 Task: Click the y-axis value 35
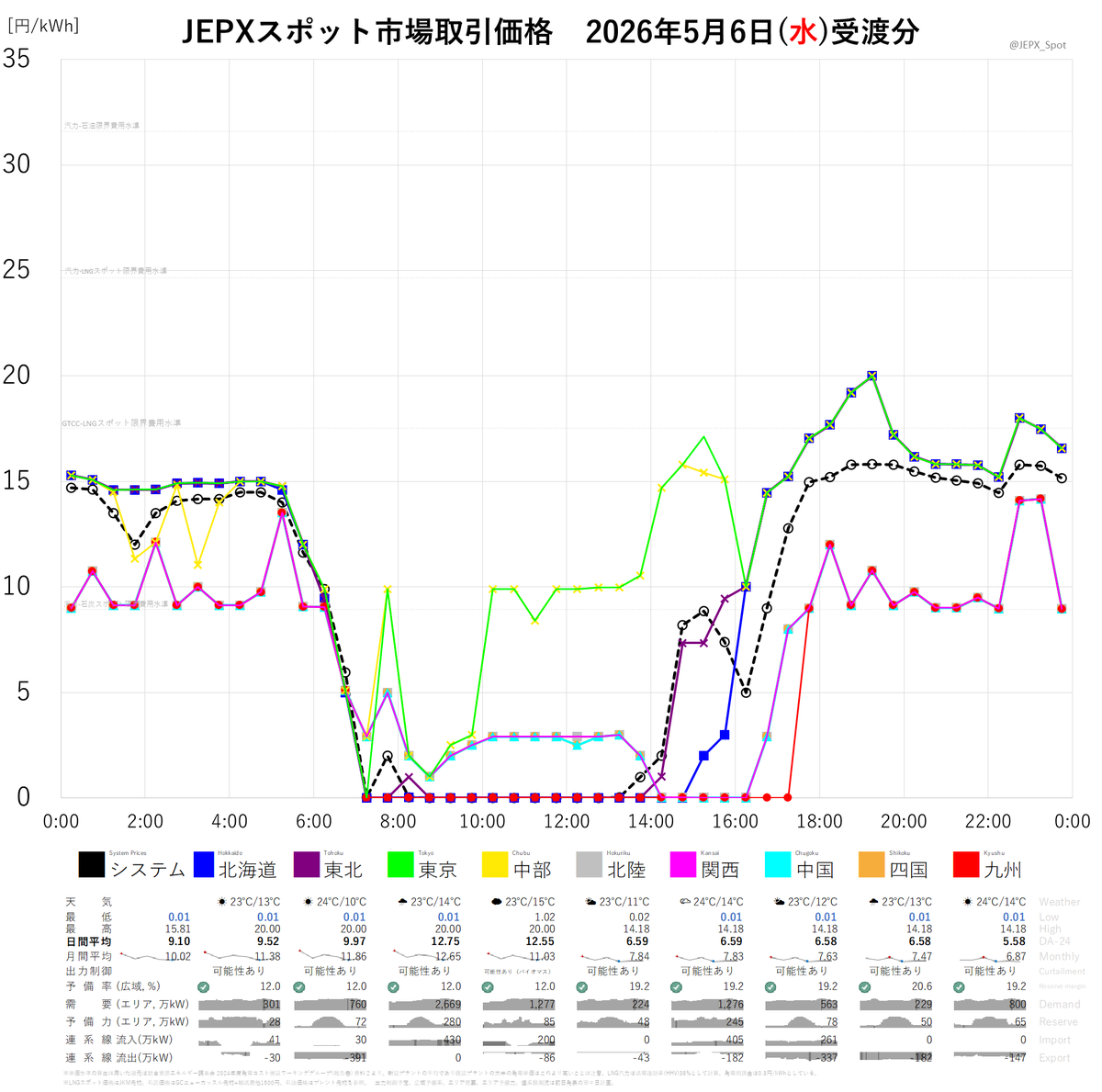pos(17,59)
